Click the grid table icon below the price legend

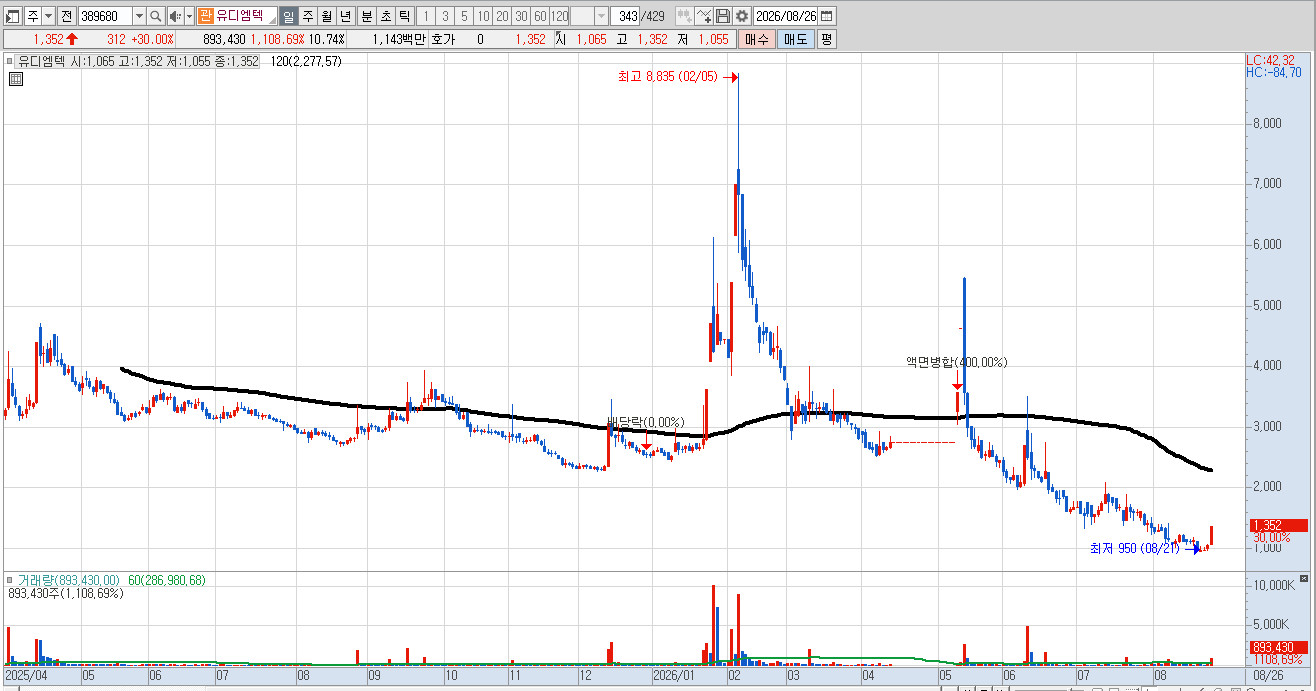(x=15, y=80)
